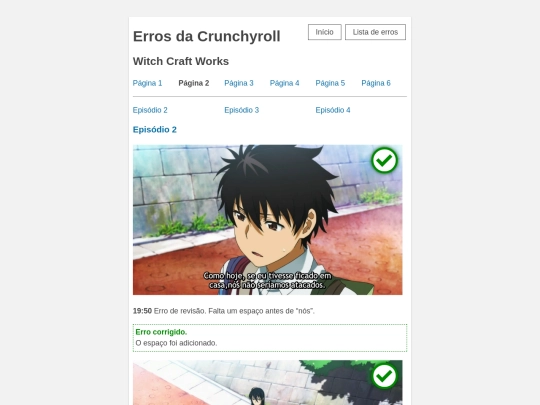Click the bold Episódio 2 heading link
Image resolution: width=540 pixels, height=405 pixels.
[155, 129]
